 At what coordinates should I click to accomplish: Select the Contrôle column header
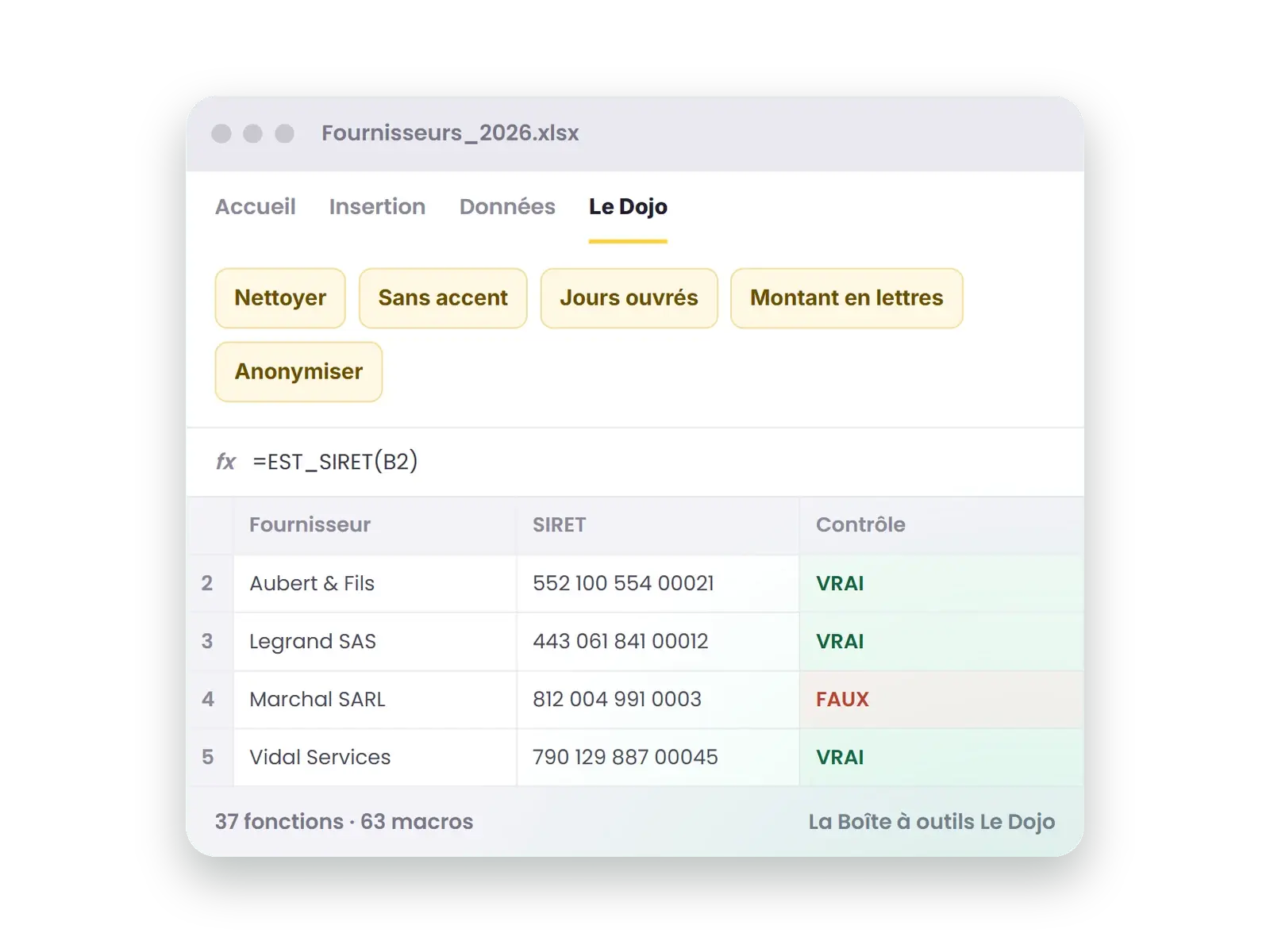(x=941, y=525)
